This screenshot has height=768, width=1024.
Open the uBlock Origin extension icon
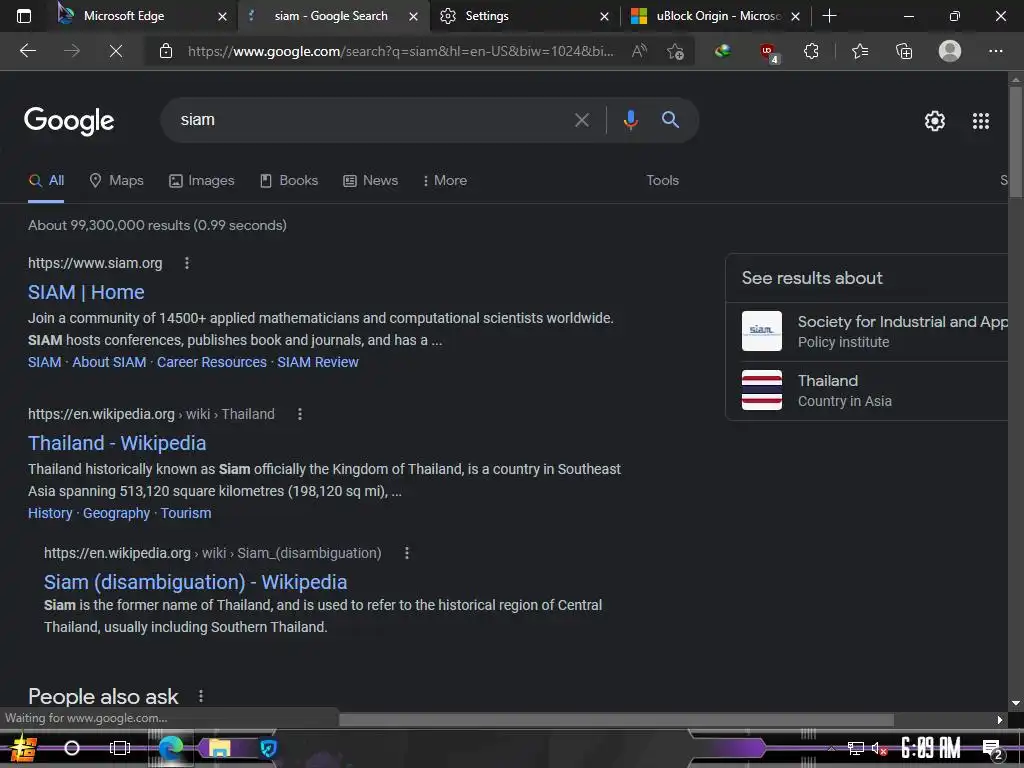click(x=769, y=52)
